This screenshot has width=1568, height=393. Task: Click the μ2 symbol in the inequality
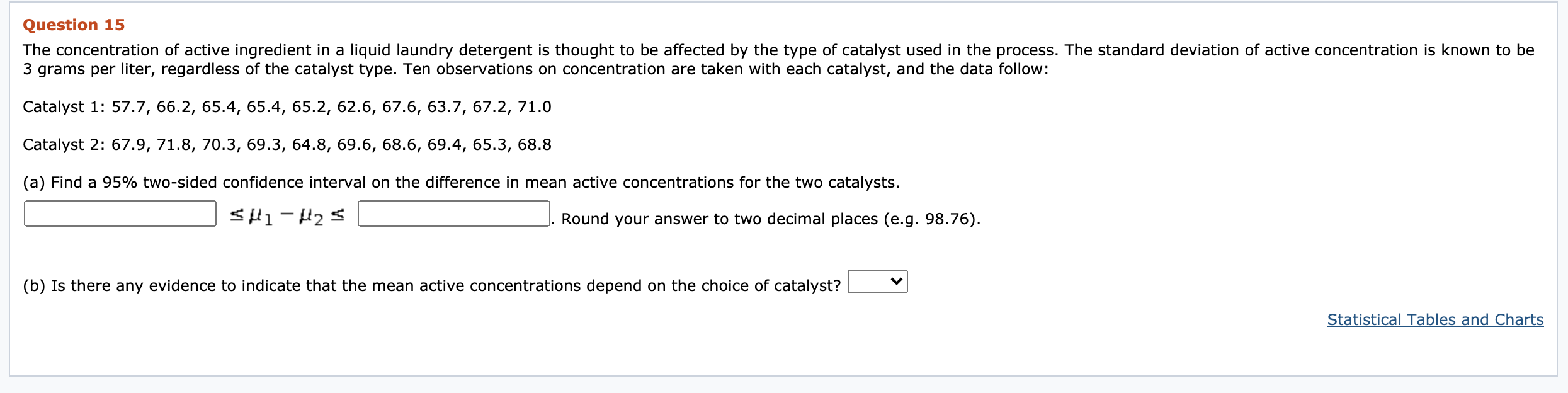[311, 218]
